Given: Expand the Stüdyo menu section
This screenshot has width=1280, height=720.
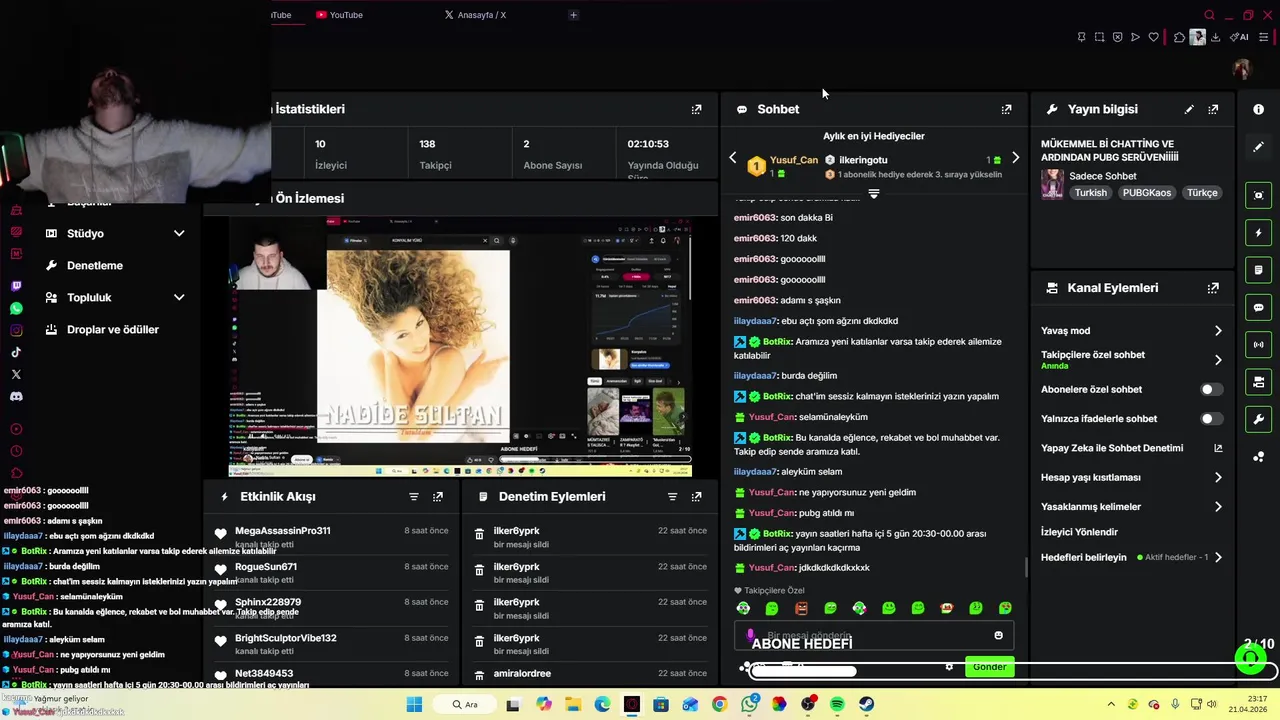Looking at the screenshot, I should point(179,233).
